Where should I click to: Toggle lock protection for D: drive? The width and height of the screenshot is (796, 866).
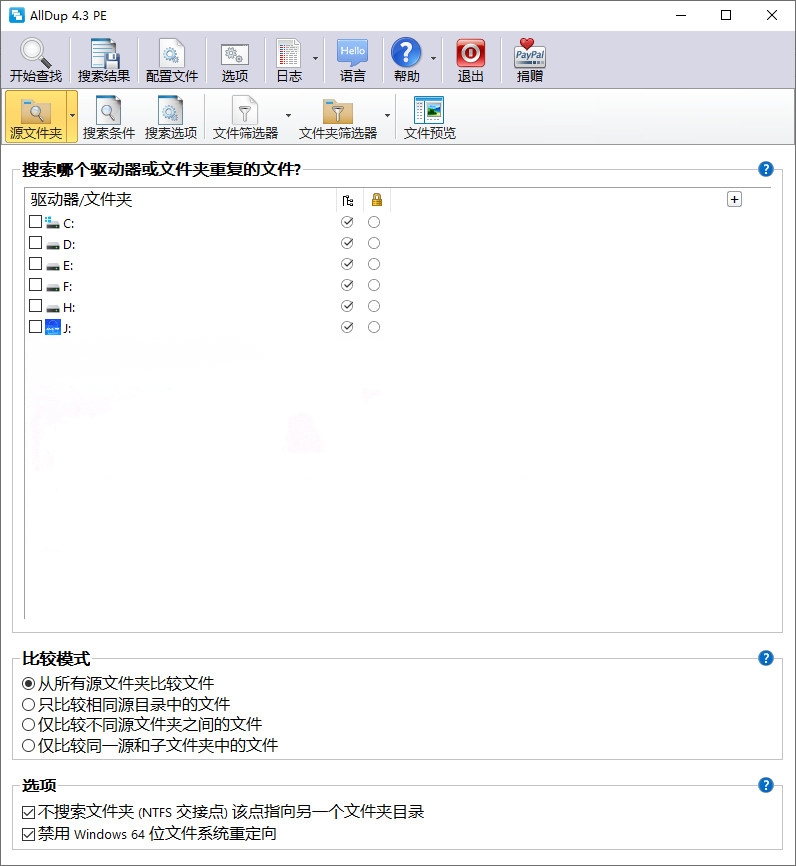pos(374,243)
